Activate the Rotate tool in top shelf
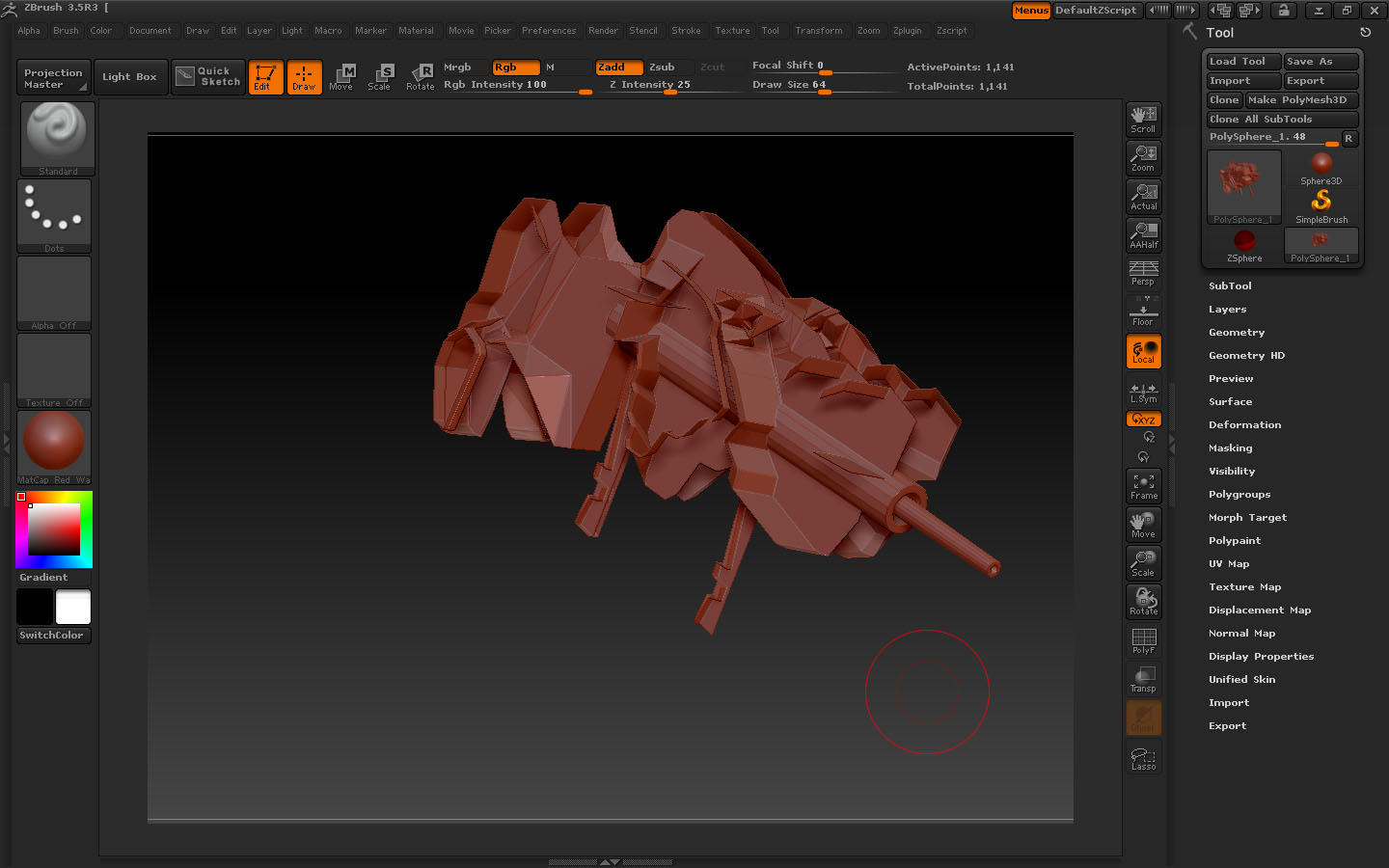 pyautogui.click(x=420, y=77)
